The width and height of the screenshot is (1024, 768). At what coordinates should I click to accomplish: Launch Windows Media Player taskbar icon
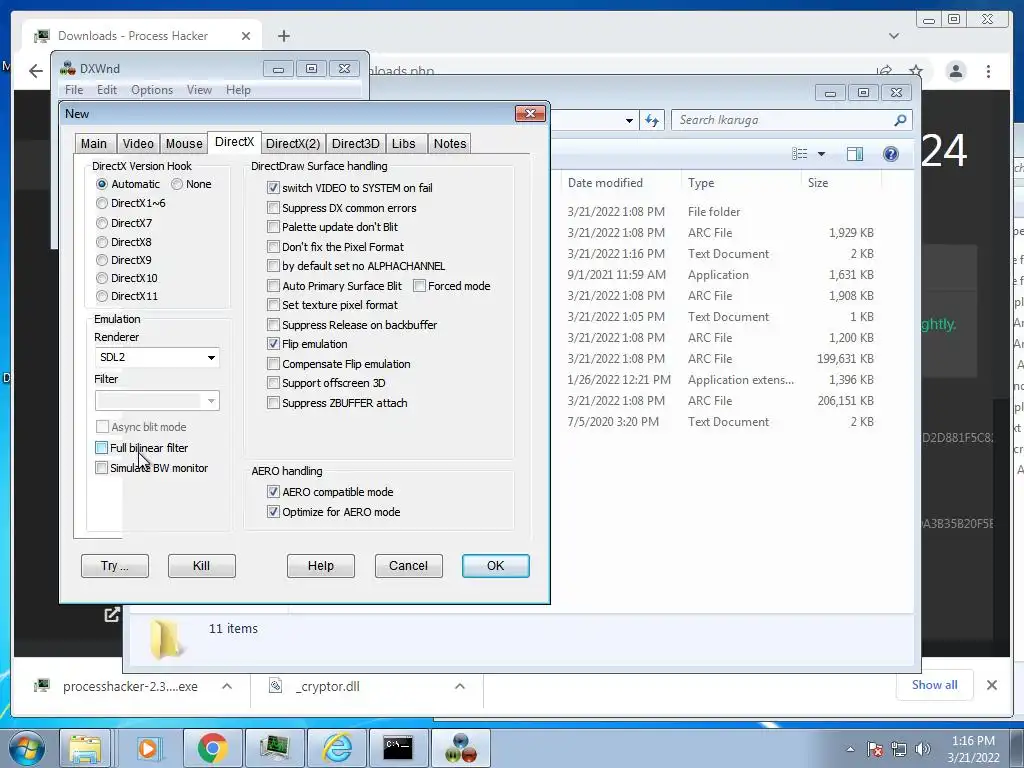[149, 748]
